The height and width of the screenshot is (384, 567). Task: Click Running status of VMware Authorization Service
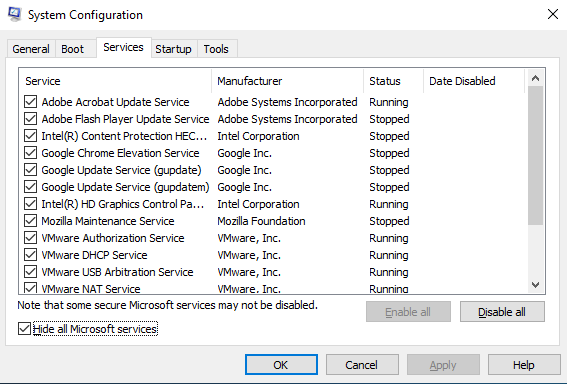pos(389,238)
